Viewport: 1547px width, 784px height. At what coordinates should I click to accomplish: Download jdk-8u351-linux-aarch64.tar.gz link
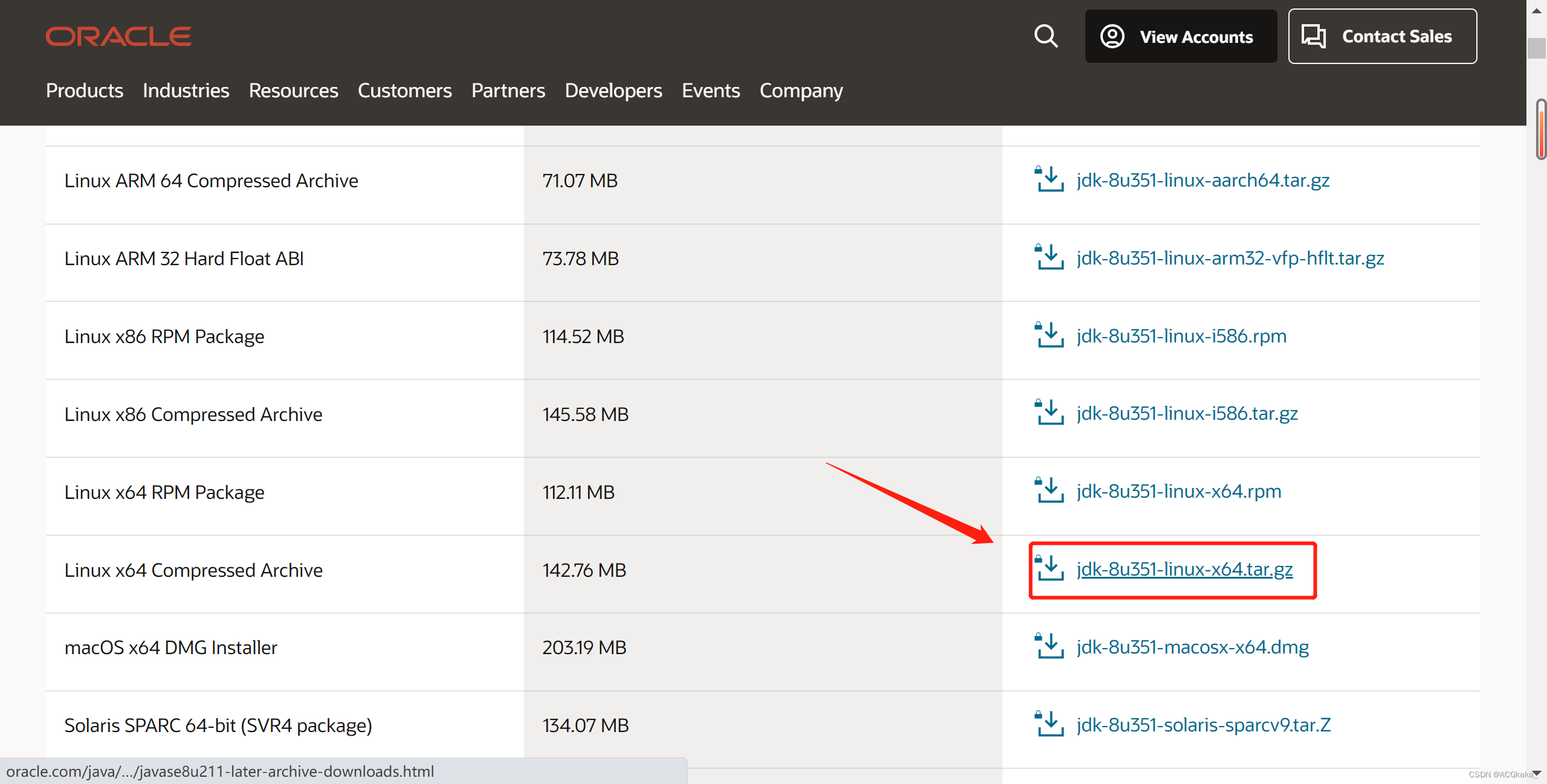pyautogui.click(x=1203, y=180)
